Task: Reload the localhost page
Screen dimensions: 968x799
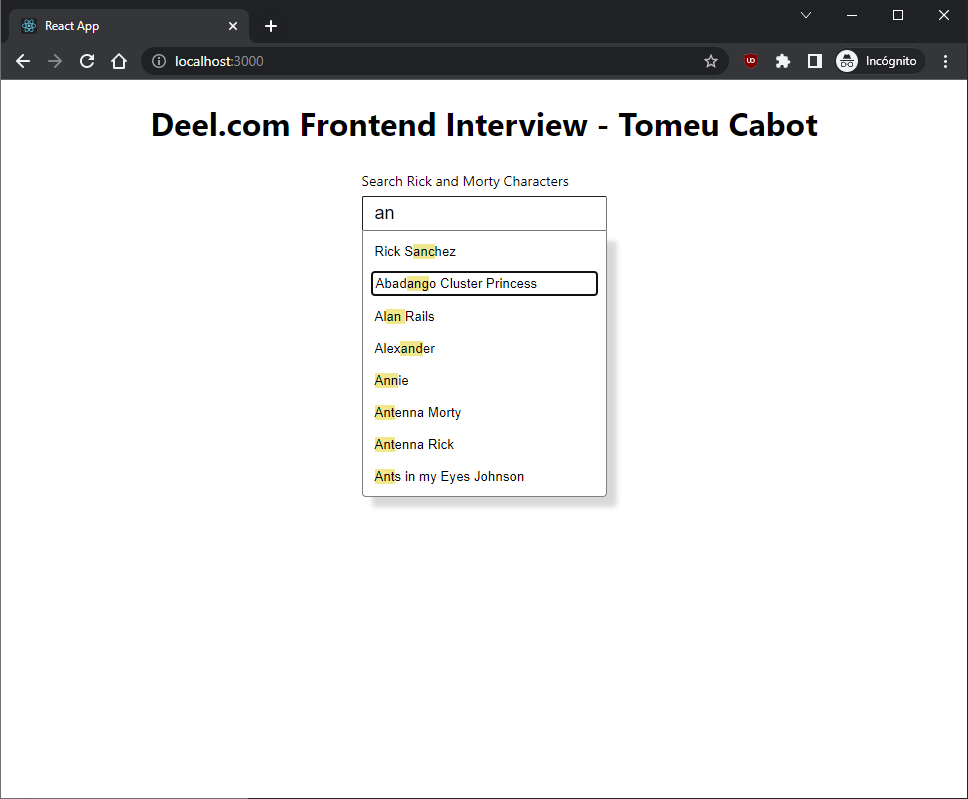Action: click(x=87, y=61)
